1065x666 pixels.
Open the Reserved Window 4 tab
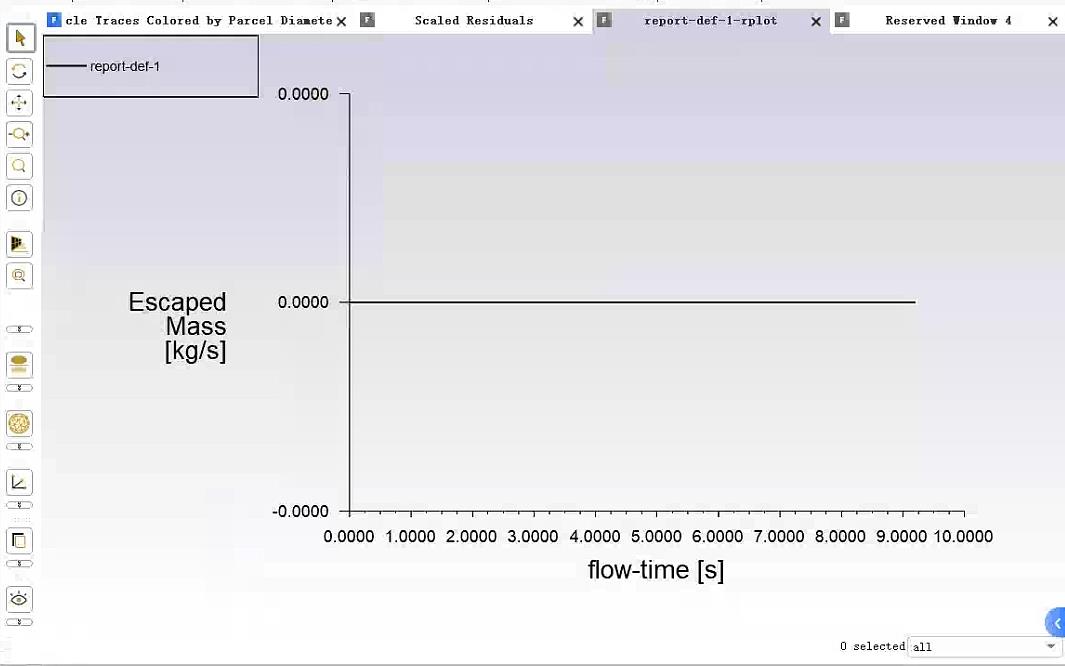point(947,21)
